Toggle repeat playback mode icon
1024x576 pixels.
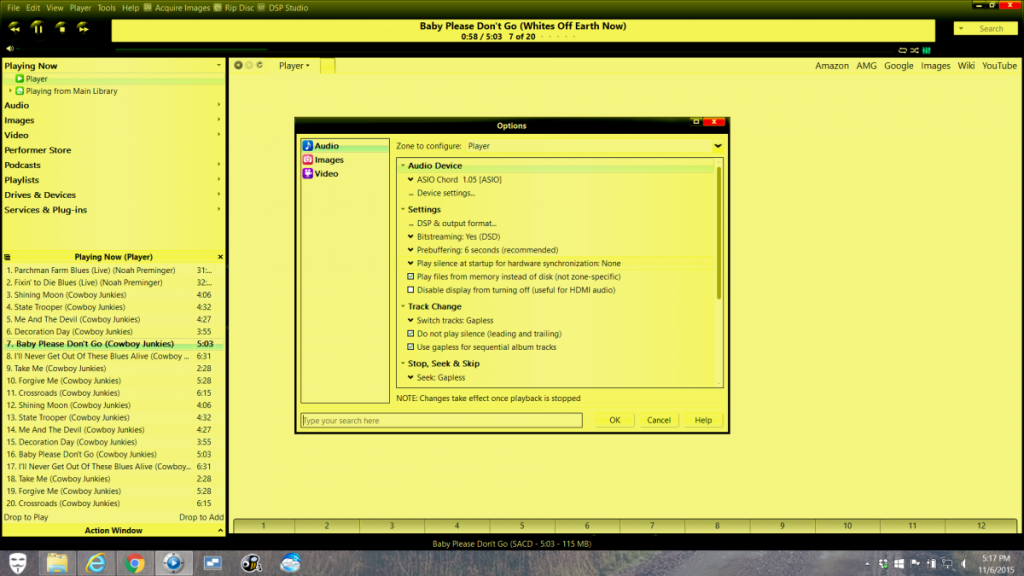(903, 50)
